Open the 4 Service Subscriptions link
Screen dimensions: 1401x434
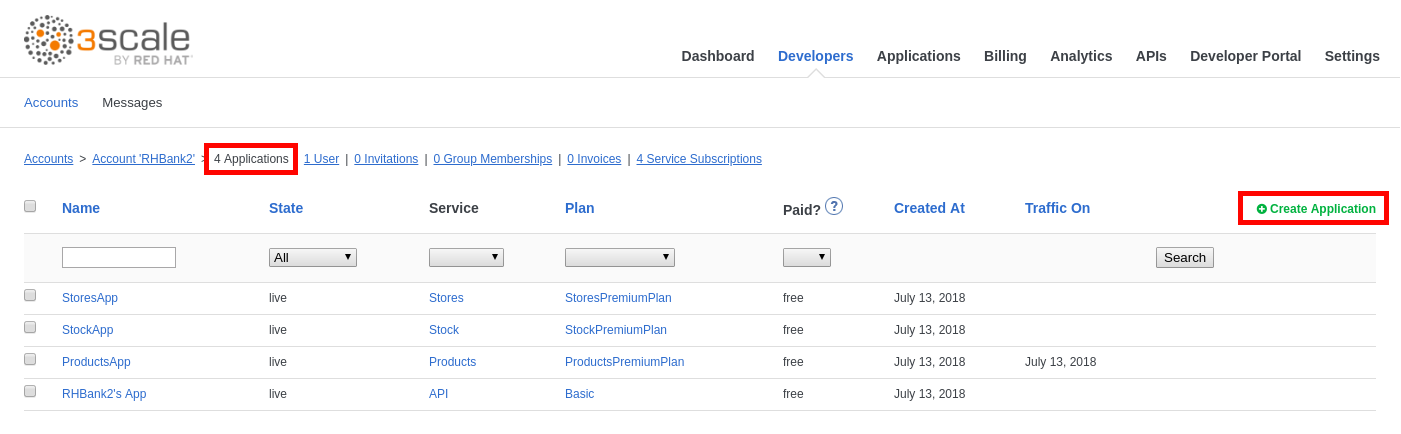click(698, 159)
